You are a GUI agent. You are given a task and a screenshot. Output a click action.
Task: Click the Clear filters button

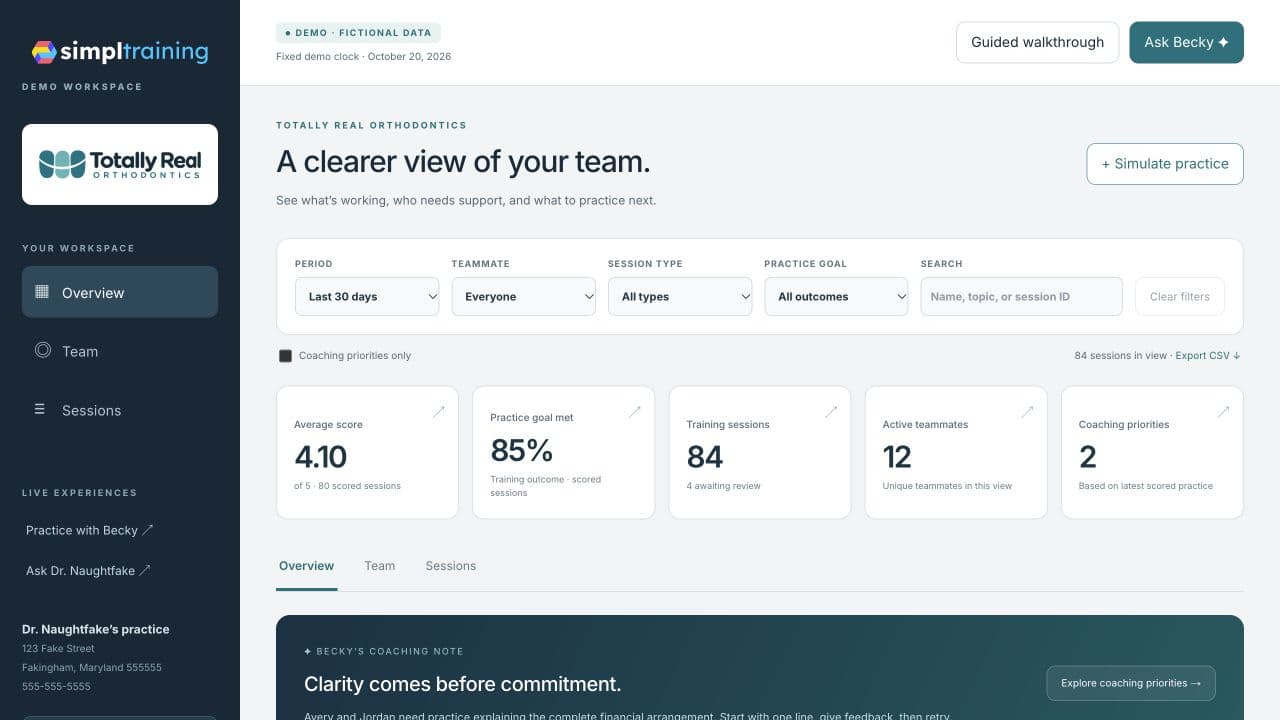(x=1180, y=297)
